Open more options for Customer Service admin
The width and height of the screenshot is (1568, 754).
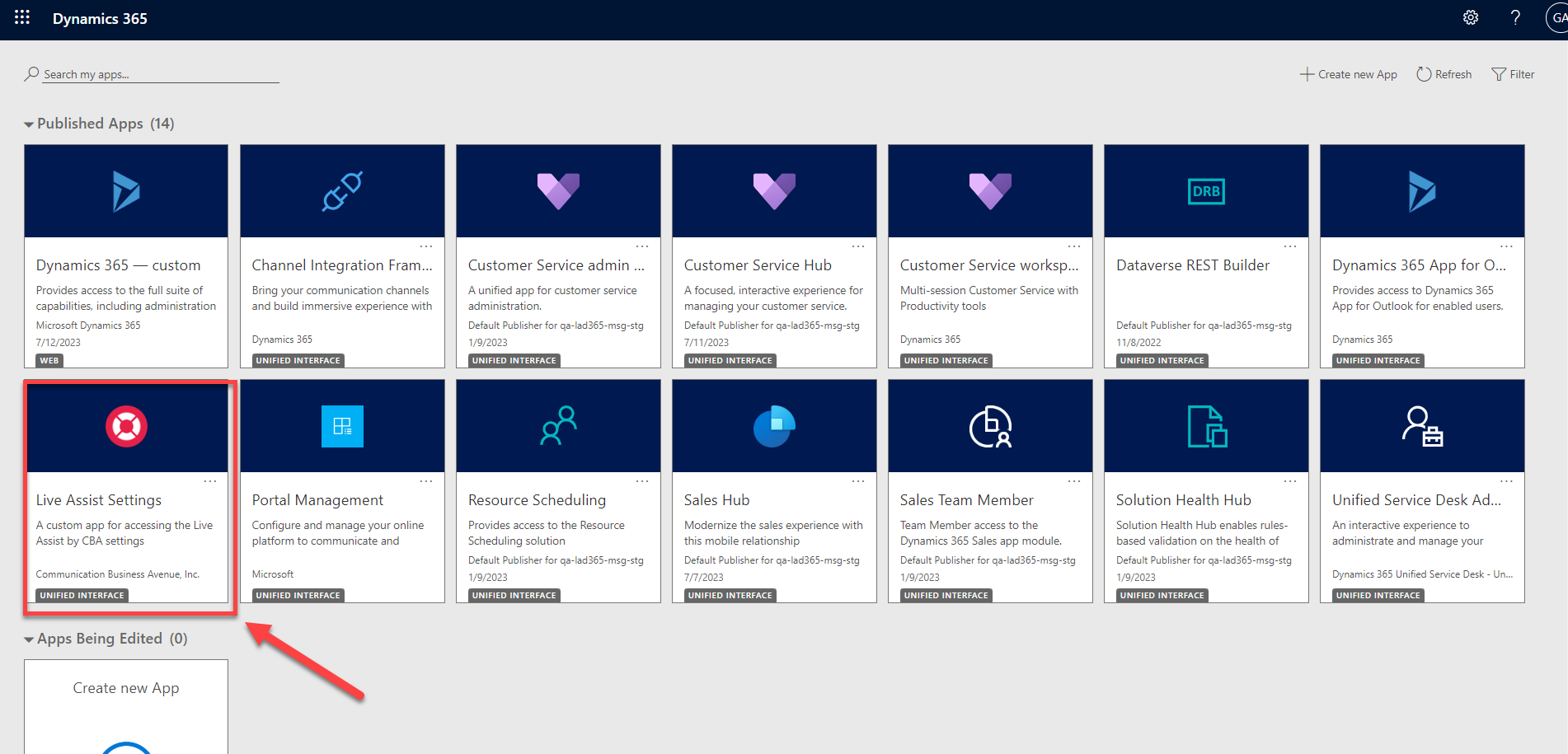(x=642, y=246)
